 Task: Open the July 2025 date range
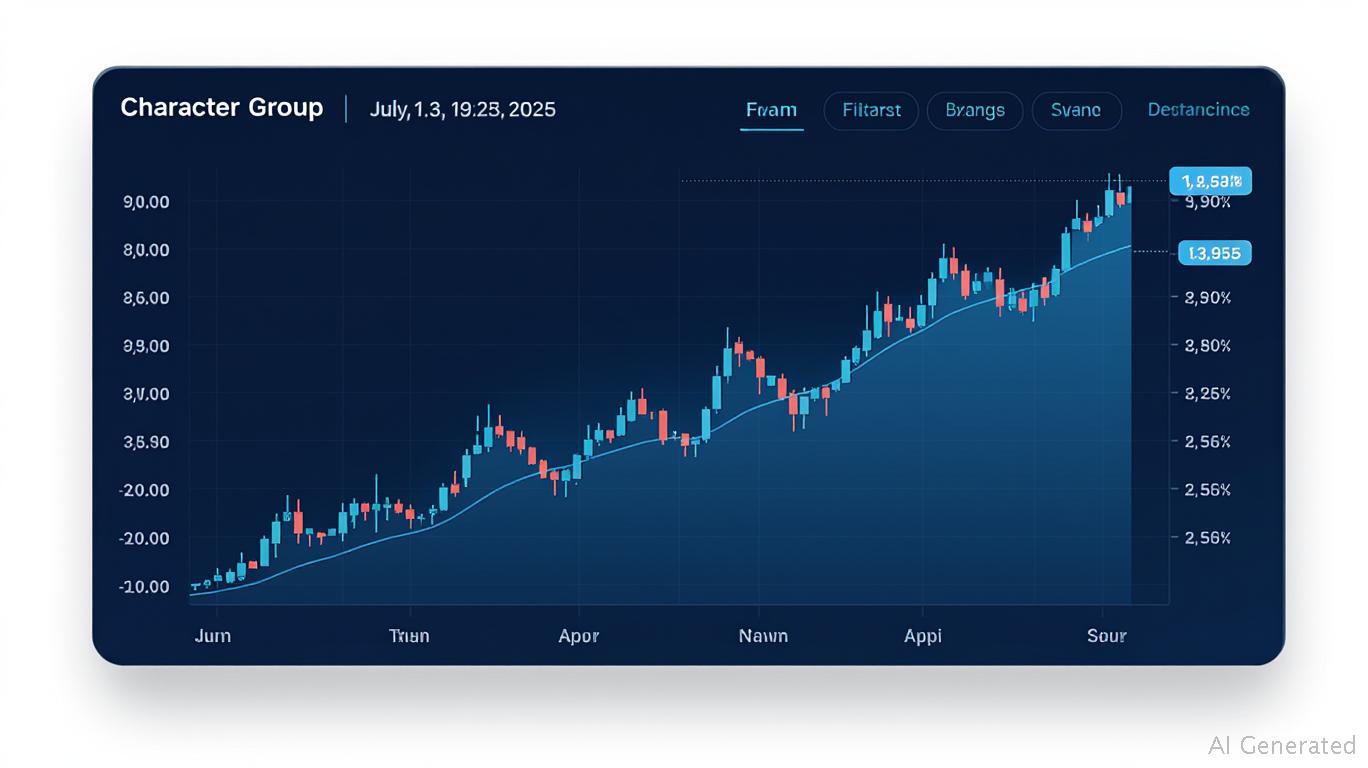click(462, 109)
